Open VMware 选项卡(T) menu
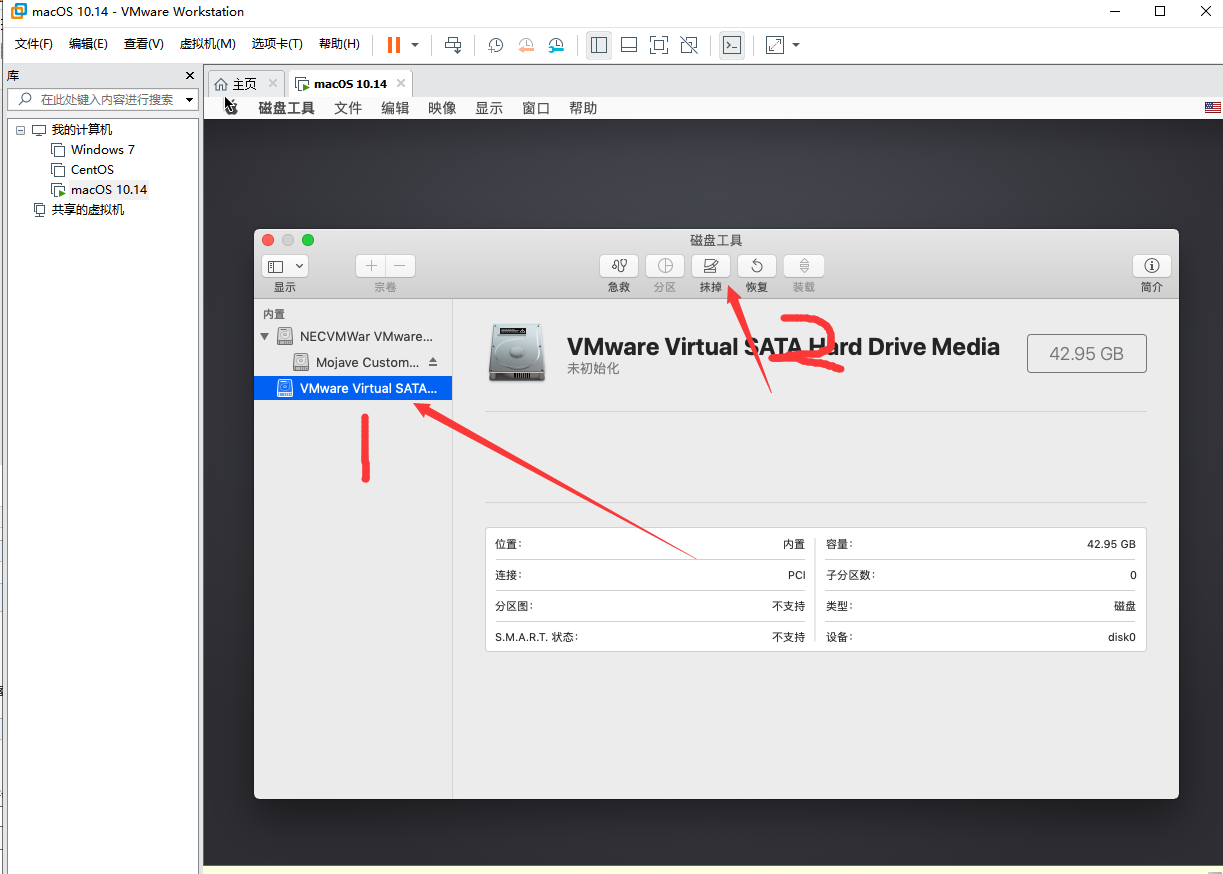This screenshot has width=1223, height=874. [x=277, y=44]
